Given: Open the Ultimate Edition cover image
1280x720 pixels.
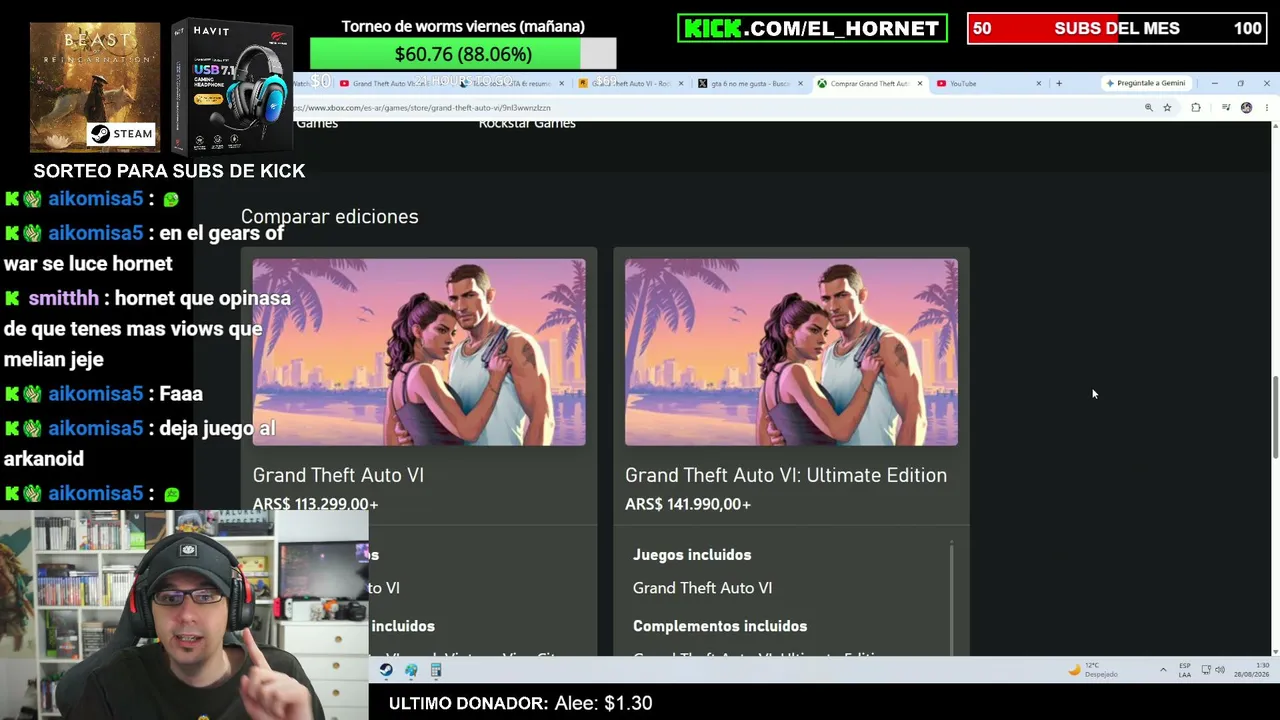Looking at the screenshot, I should 791,352.
